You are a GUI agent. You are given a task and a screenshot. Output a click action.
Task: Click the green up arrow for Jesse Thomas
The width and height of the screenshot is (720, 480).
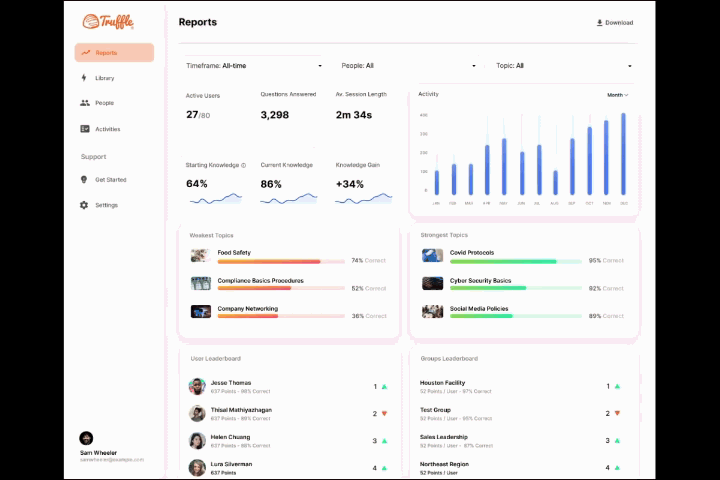[384, 386]
